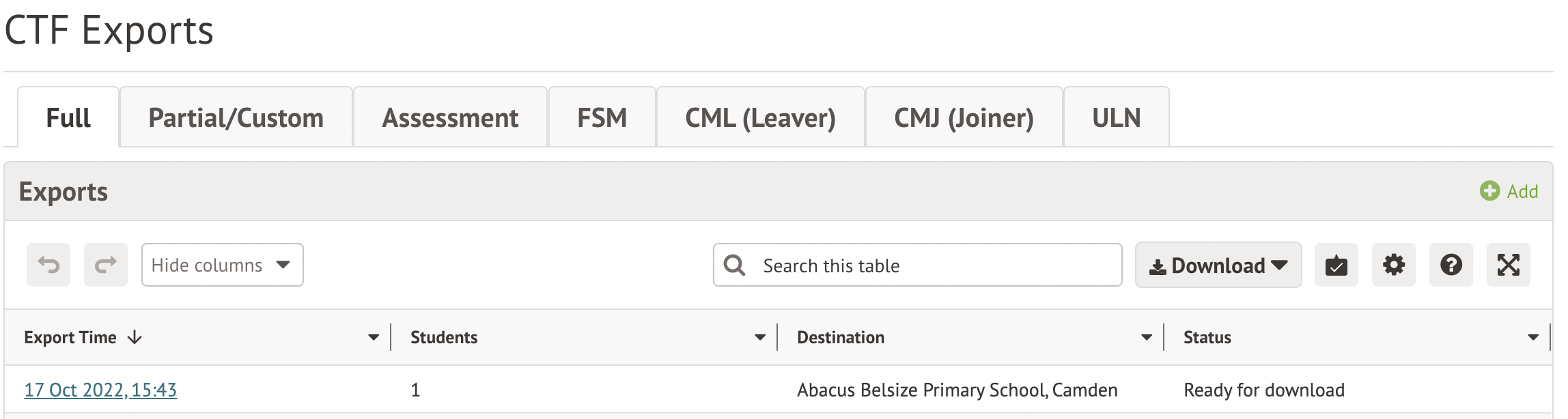
Task: Click the redo arrow icon
Action: click(106, 265)
